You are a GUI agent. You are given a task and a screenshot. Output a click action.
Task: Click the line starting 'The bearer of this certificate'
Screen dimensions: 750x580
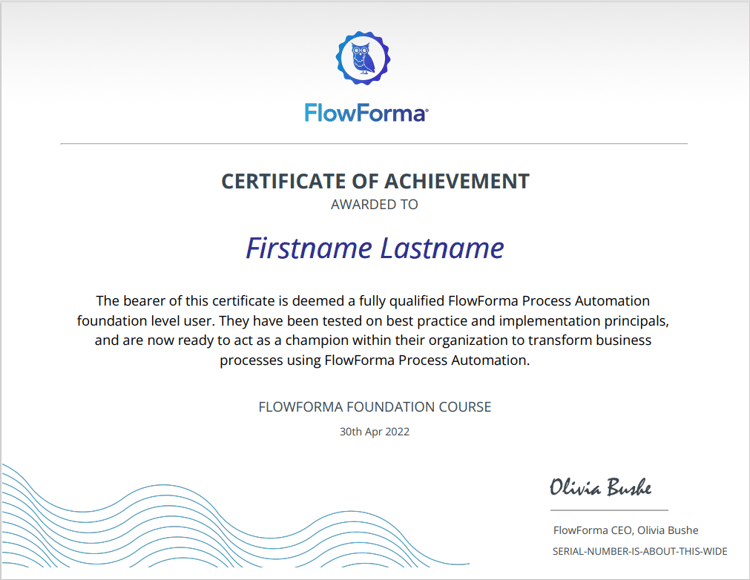(x=373, y=301)
